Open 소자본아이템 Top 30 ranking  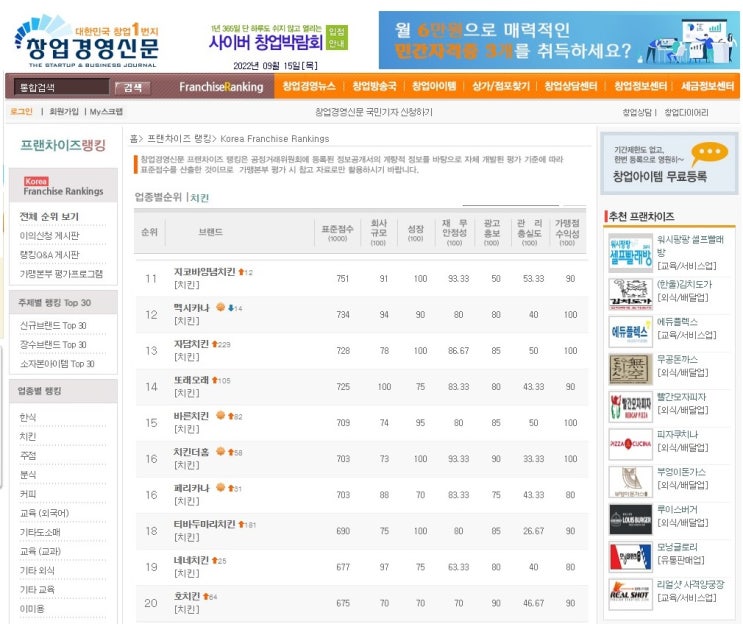(x=57, y=363)
